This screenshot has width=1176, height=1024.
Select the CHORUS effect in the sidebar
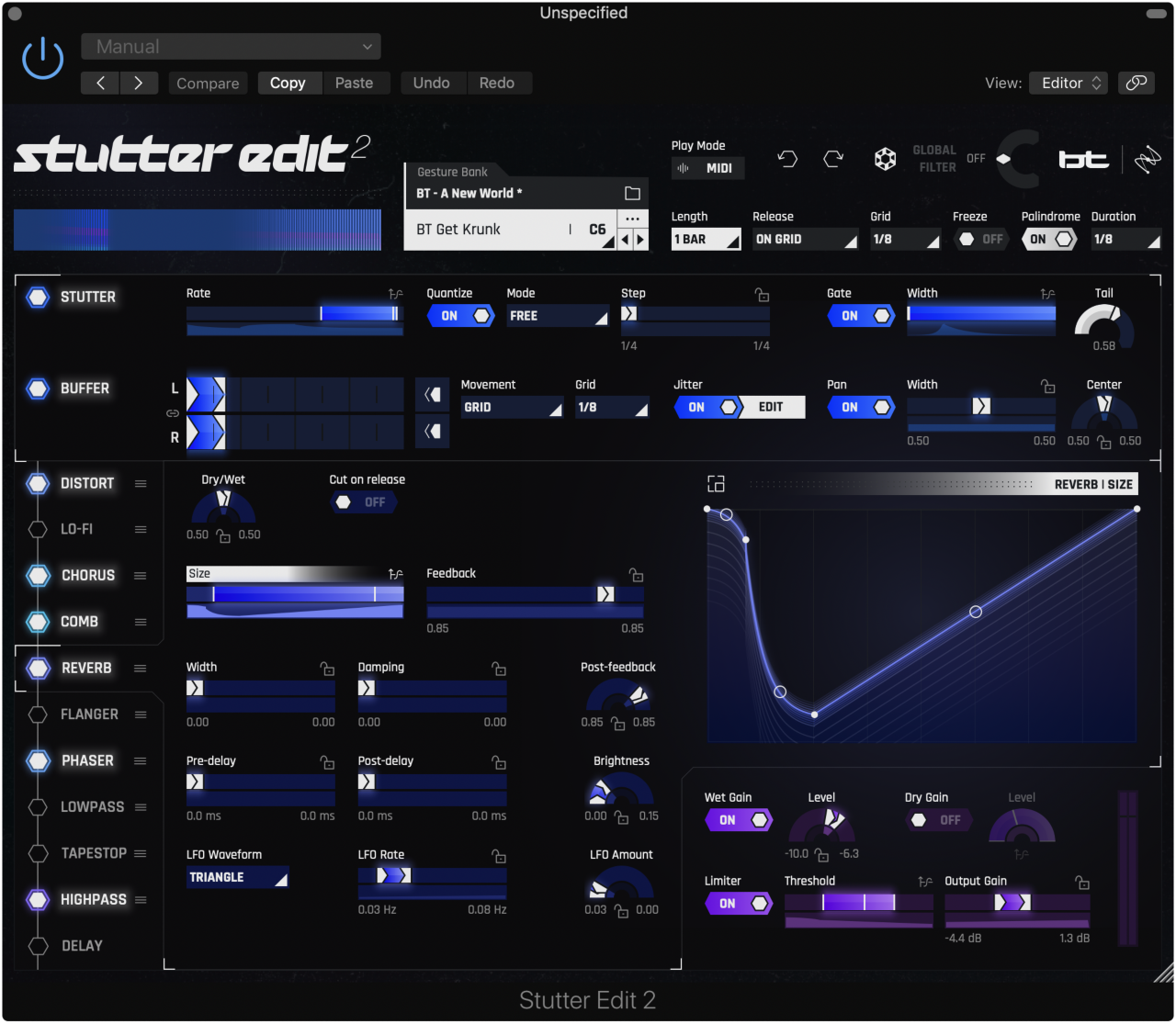pyautogui.click(x=87, y=575)
